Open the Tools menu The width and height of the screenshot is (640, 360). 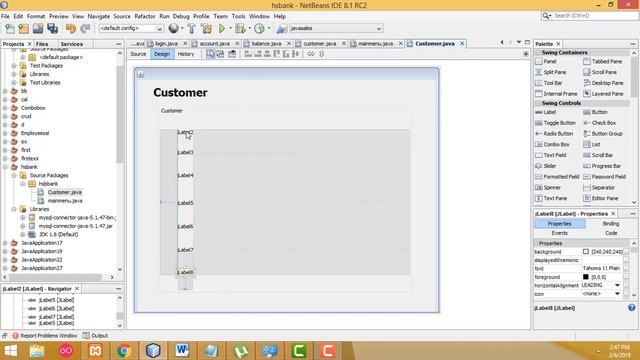click(x=238, y=16)
